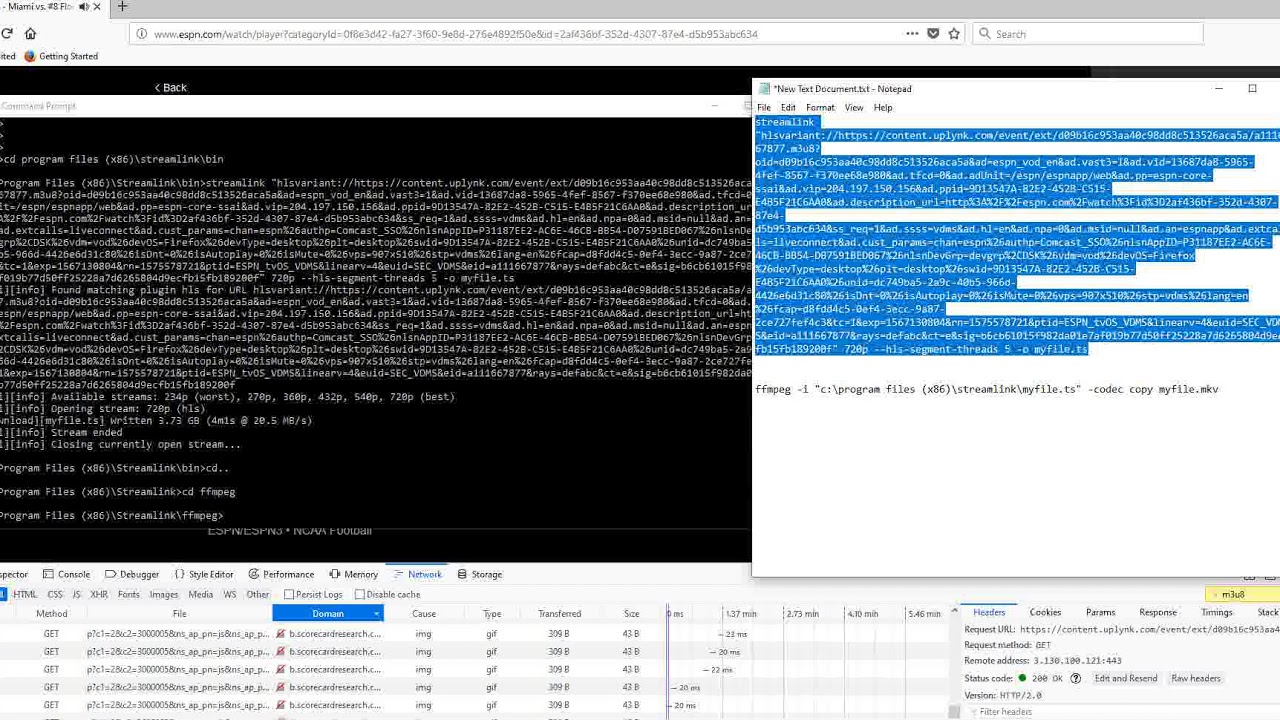Open Notepad Format menu

pos(820,108)
